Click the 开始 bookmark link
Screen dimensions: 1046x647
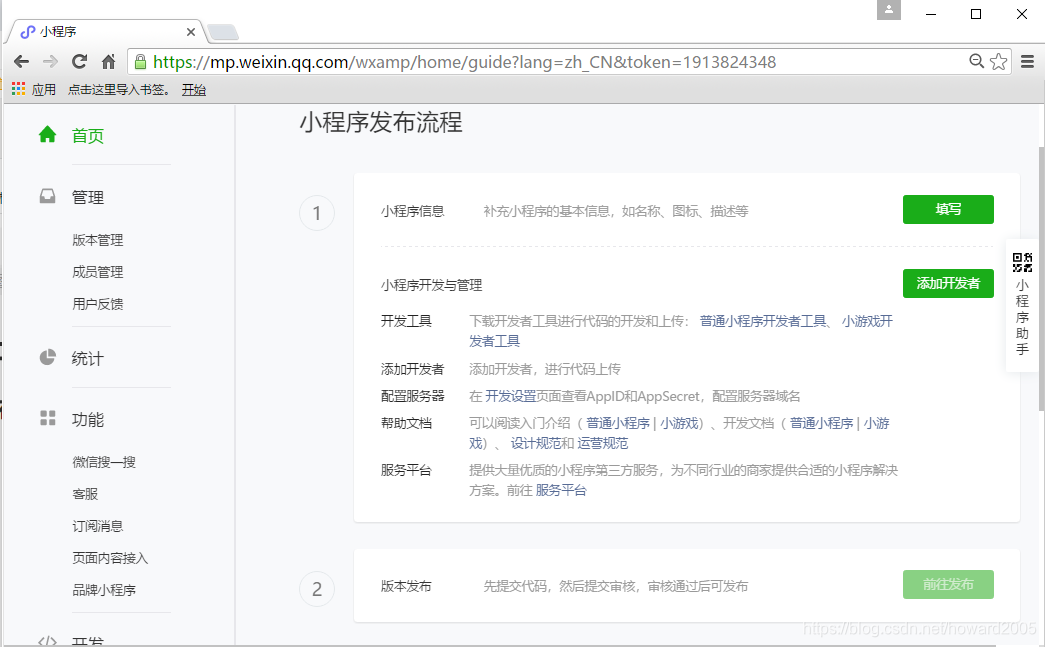(193, 89)
